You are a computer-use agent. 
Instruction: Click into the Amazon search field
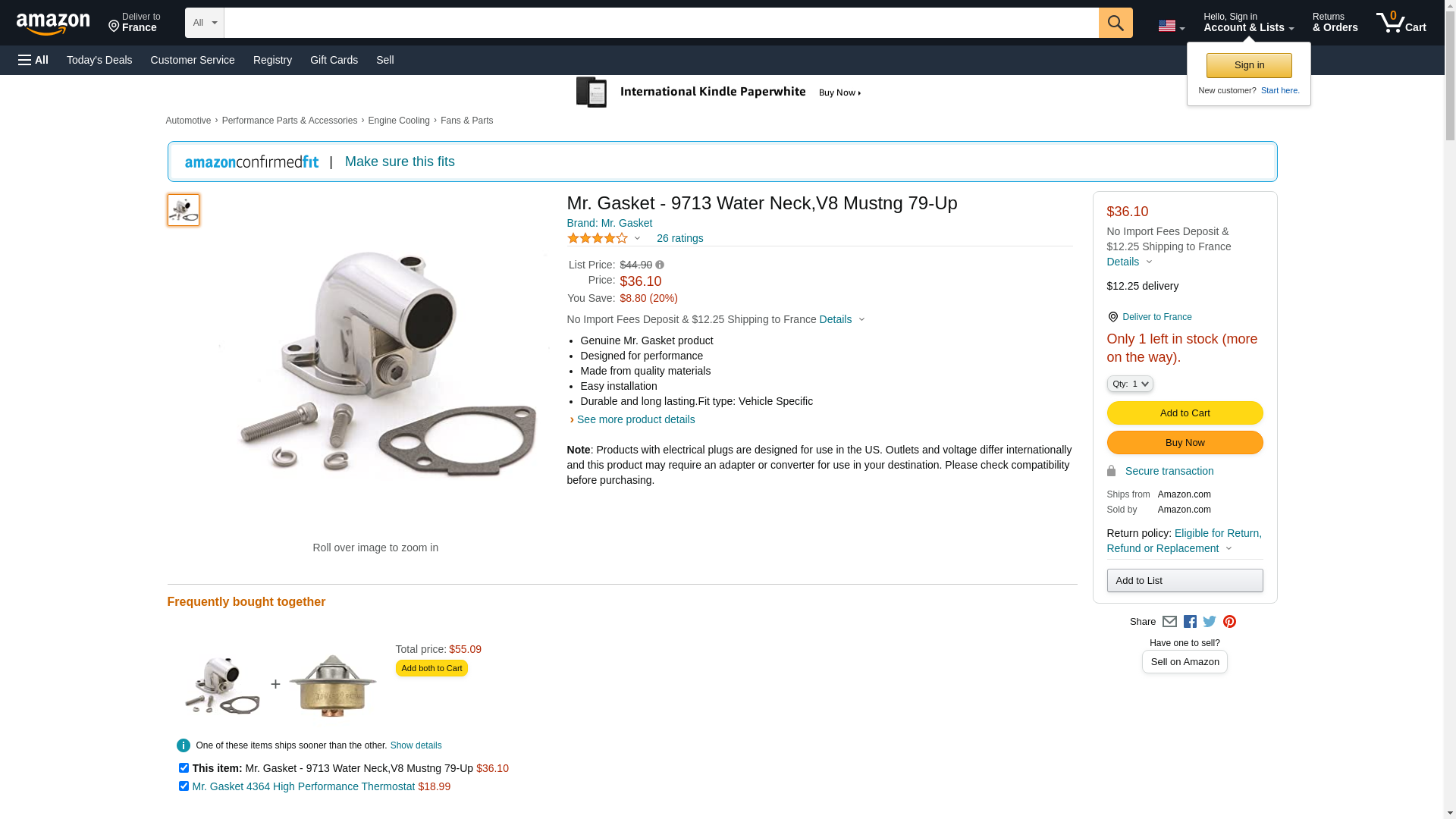click(661, 23)
